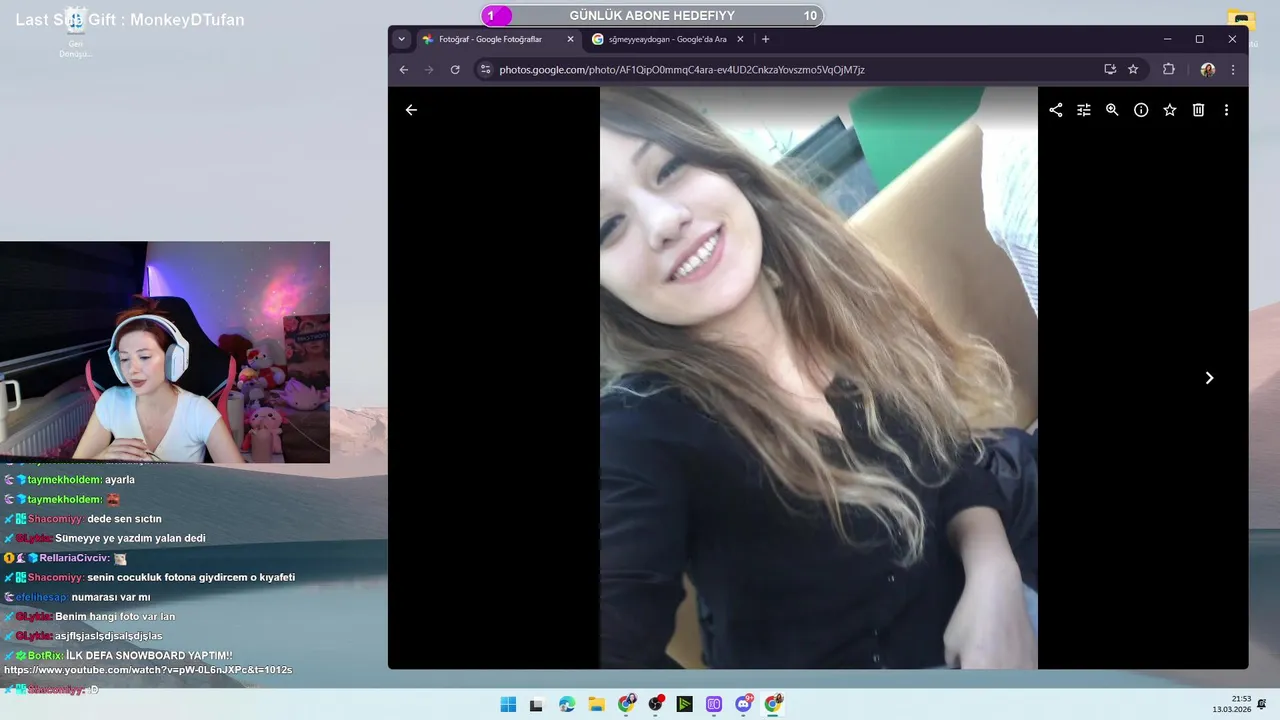1280x720 pixels.
Task: Show photo info details
Action: [x=1141, y=110]
